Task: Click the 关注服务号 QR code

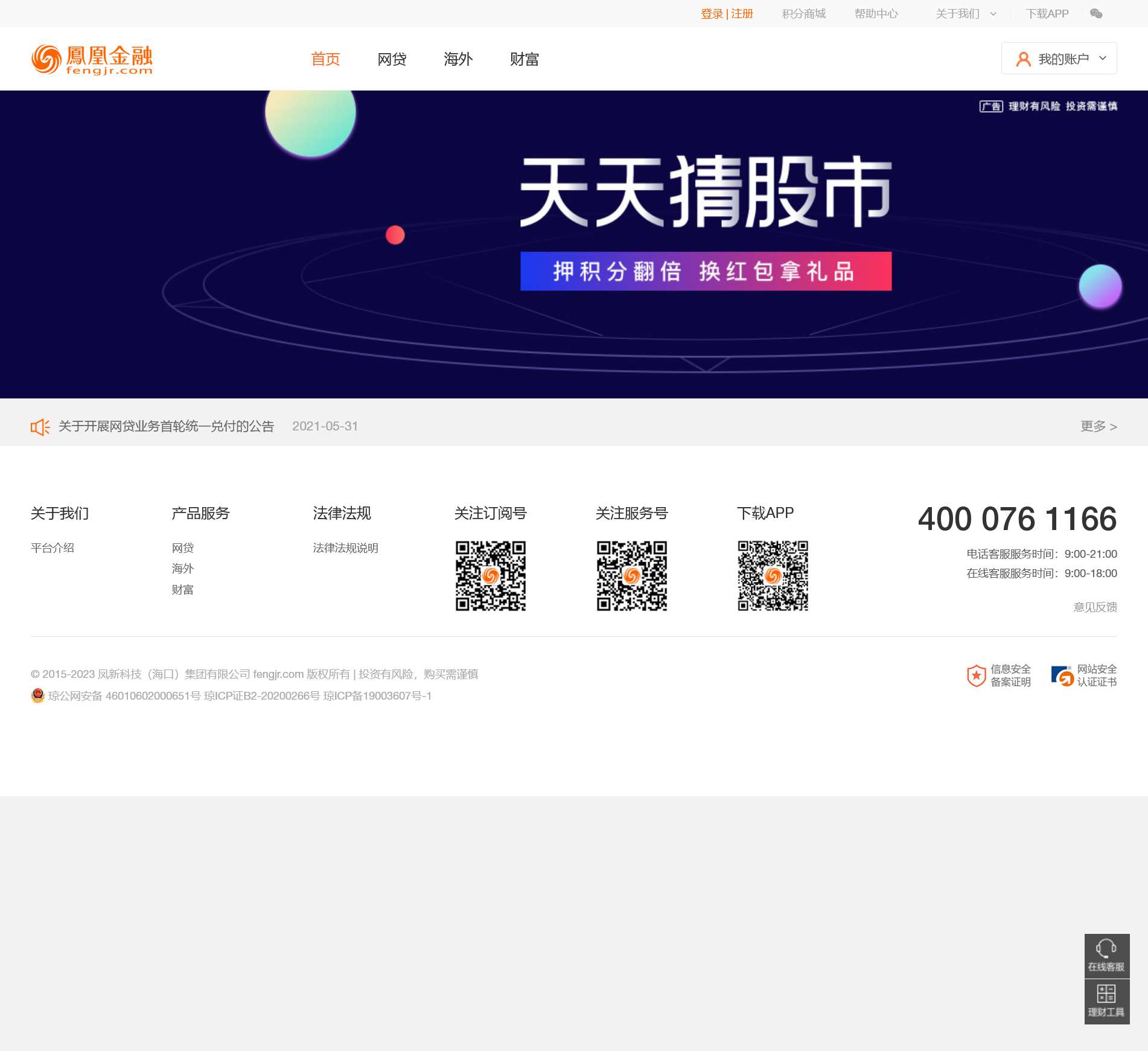Action: (632, 576)
